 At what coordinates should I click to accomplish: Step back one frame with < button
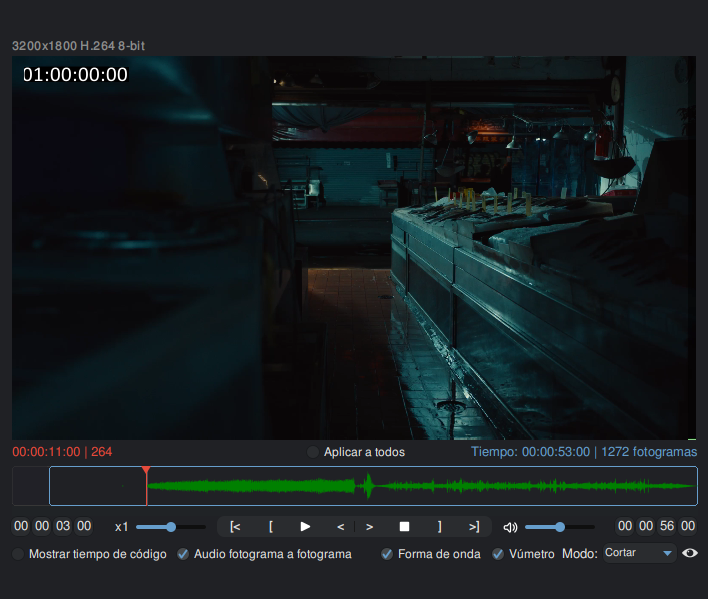[340, 527]
